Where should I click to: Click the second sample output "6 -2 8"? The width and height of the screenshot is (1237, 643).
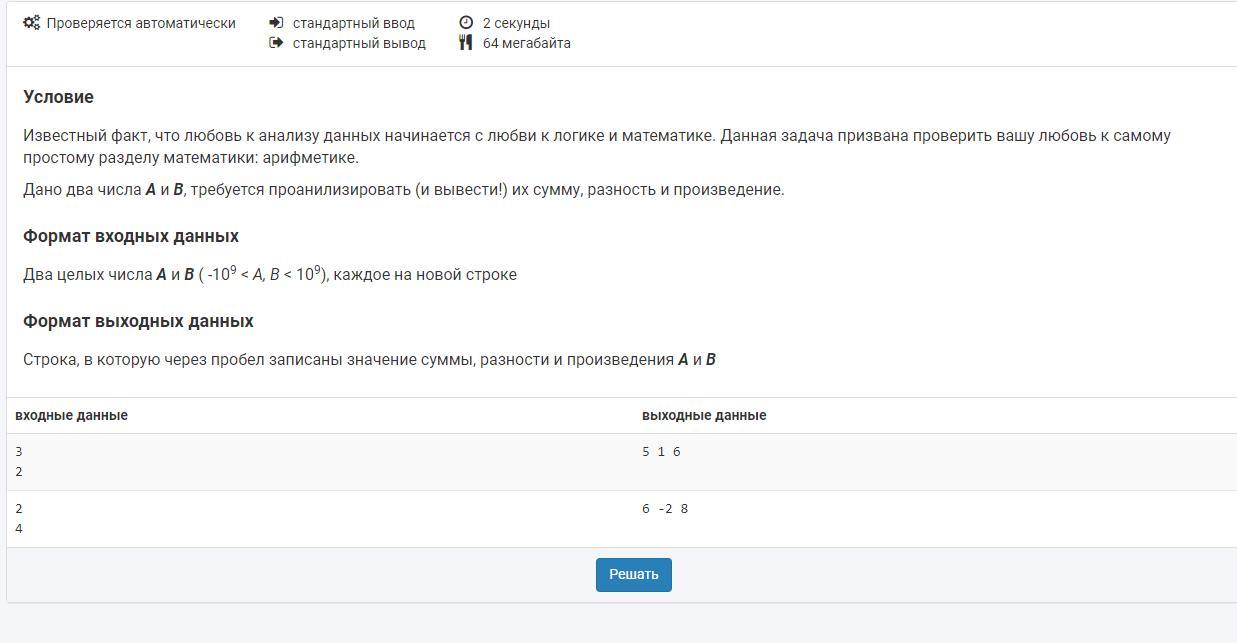tap(665, 509)
